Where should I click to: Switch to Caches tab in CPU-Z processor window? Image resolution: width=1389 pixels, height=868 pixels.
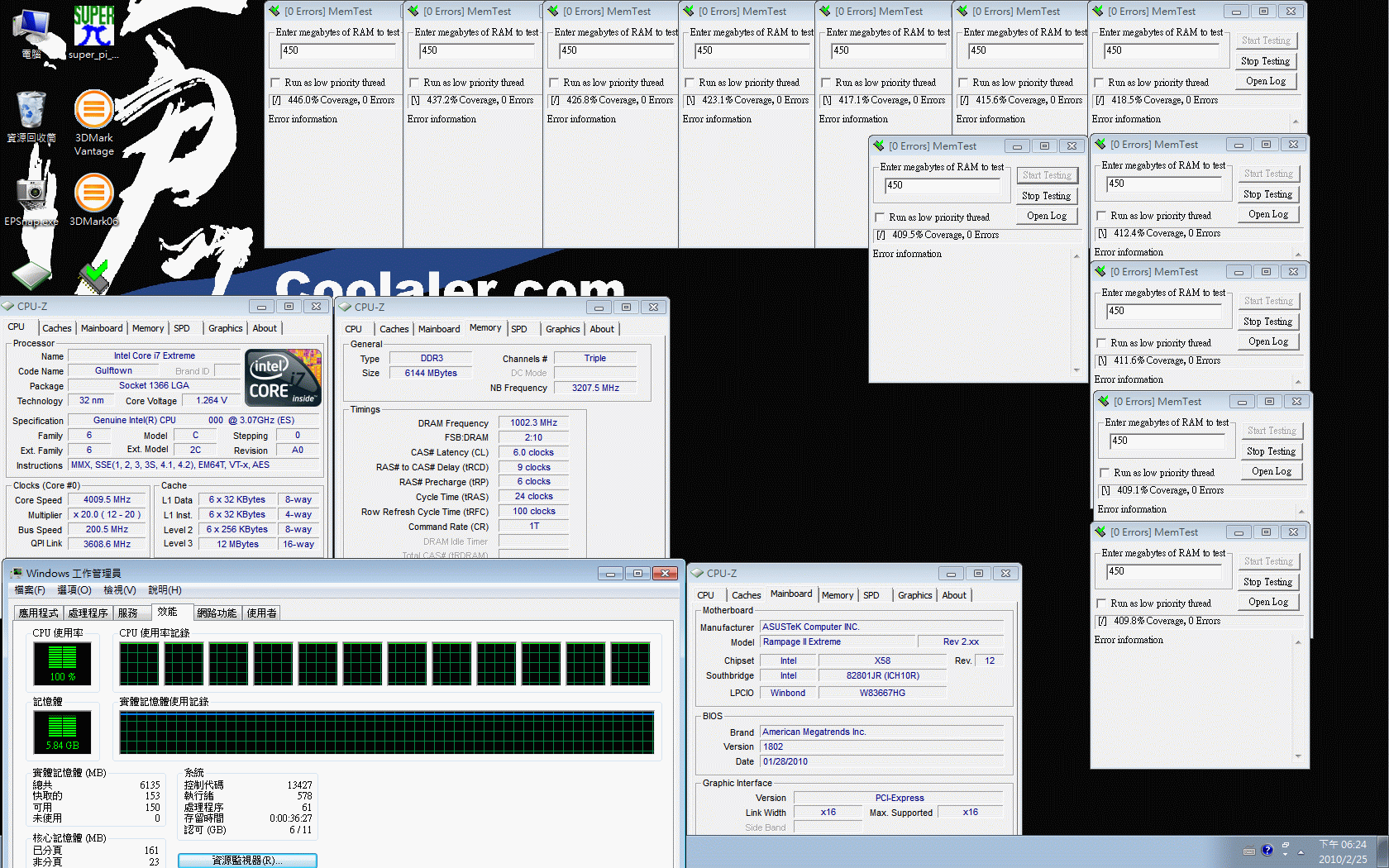pyautogui.click(x=57, y=328)
